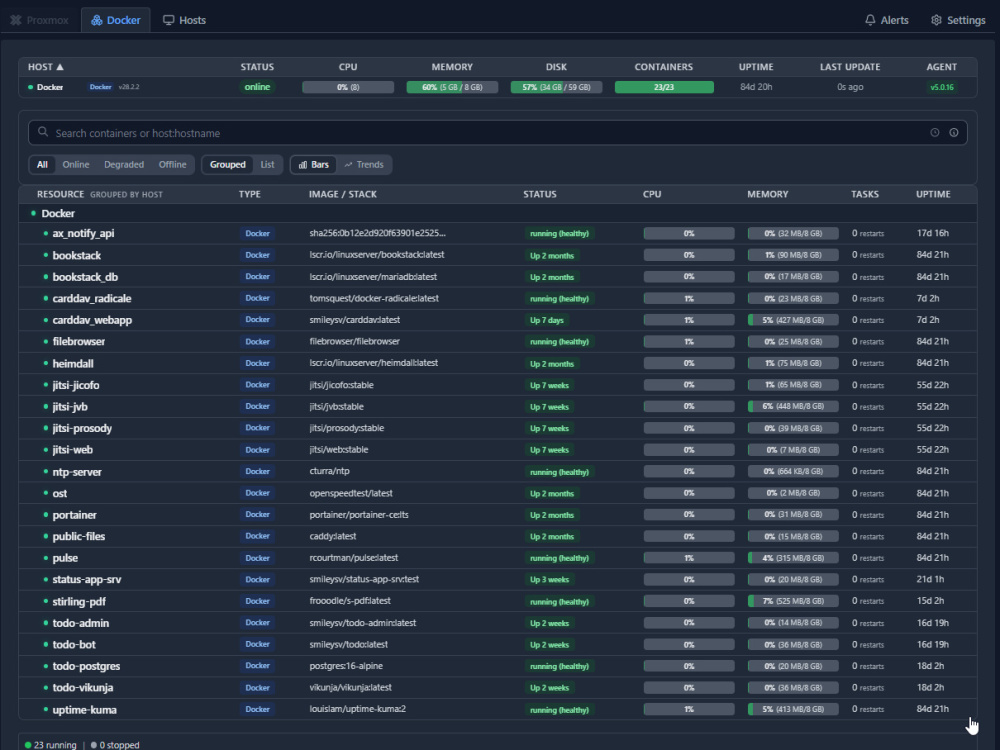Click the Docker type badge for heimdall

tap(257, 363)
